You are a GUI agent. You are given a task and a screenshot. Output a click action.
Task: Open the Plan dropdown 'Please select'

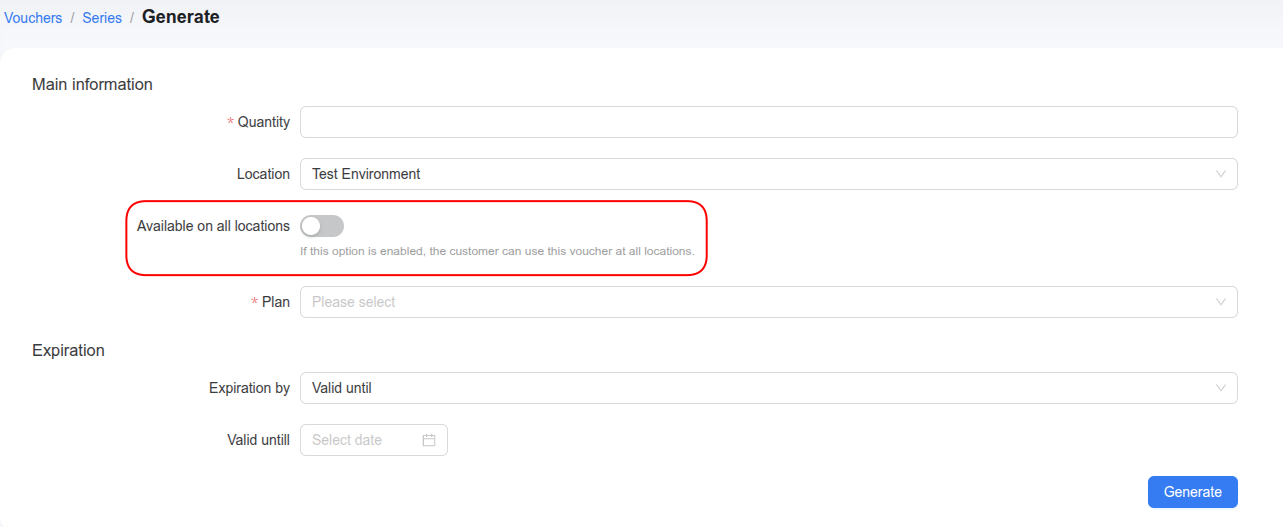768,302
